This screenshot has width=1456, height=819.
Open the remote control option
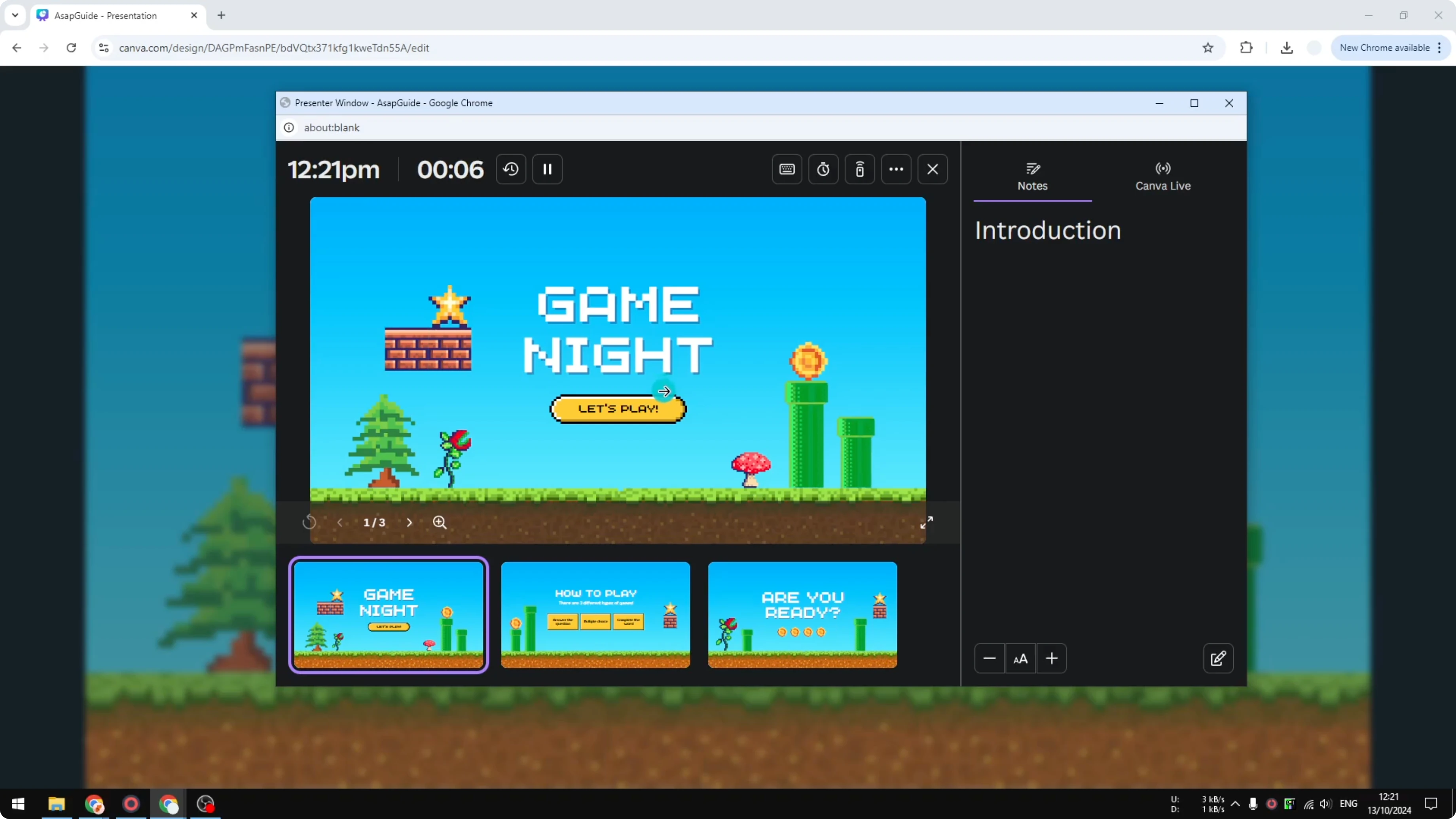pos(860,169)
